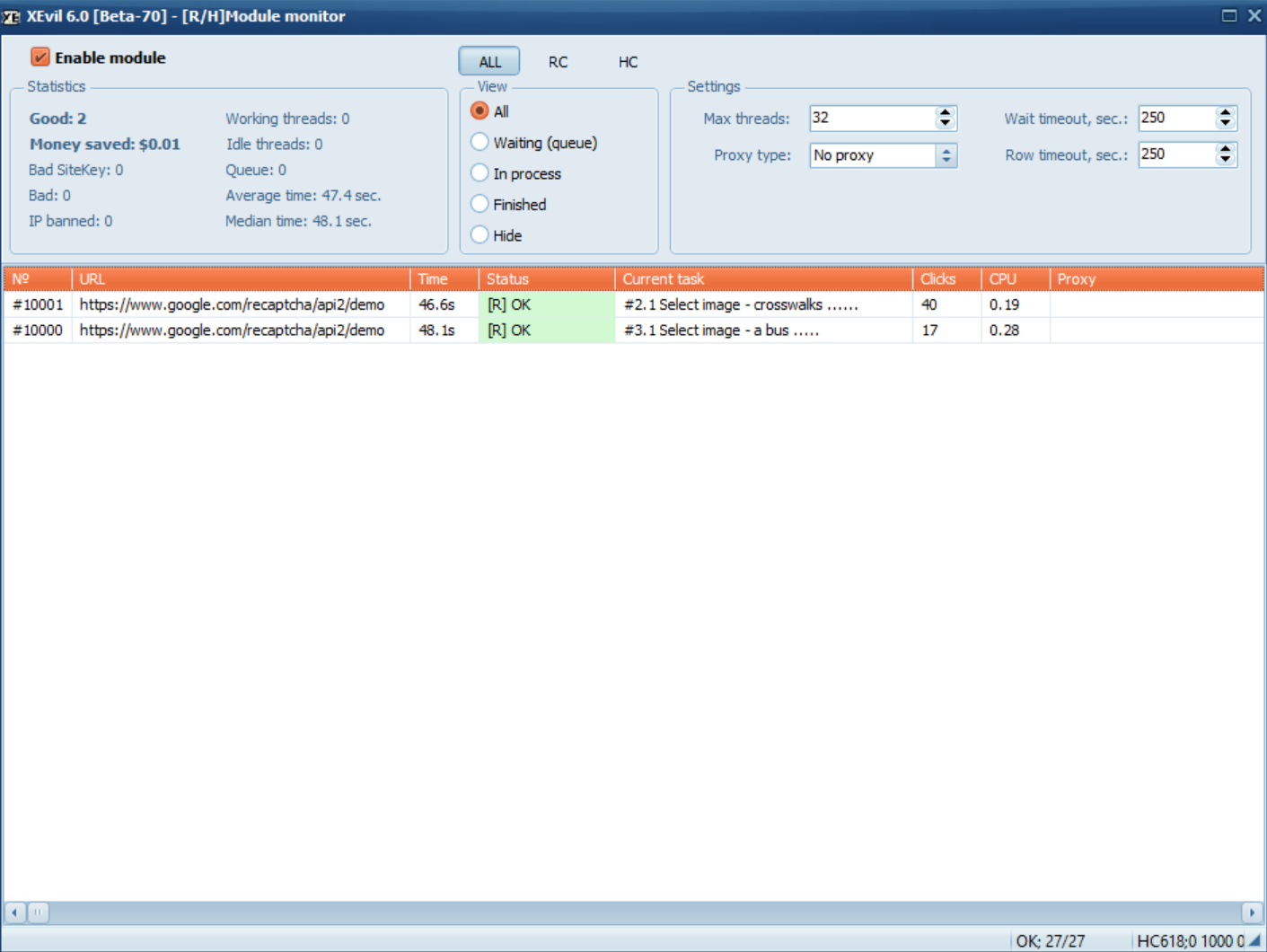
Task: Click the Clicks column header
Action: [946, 279]
